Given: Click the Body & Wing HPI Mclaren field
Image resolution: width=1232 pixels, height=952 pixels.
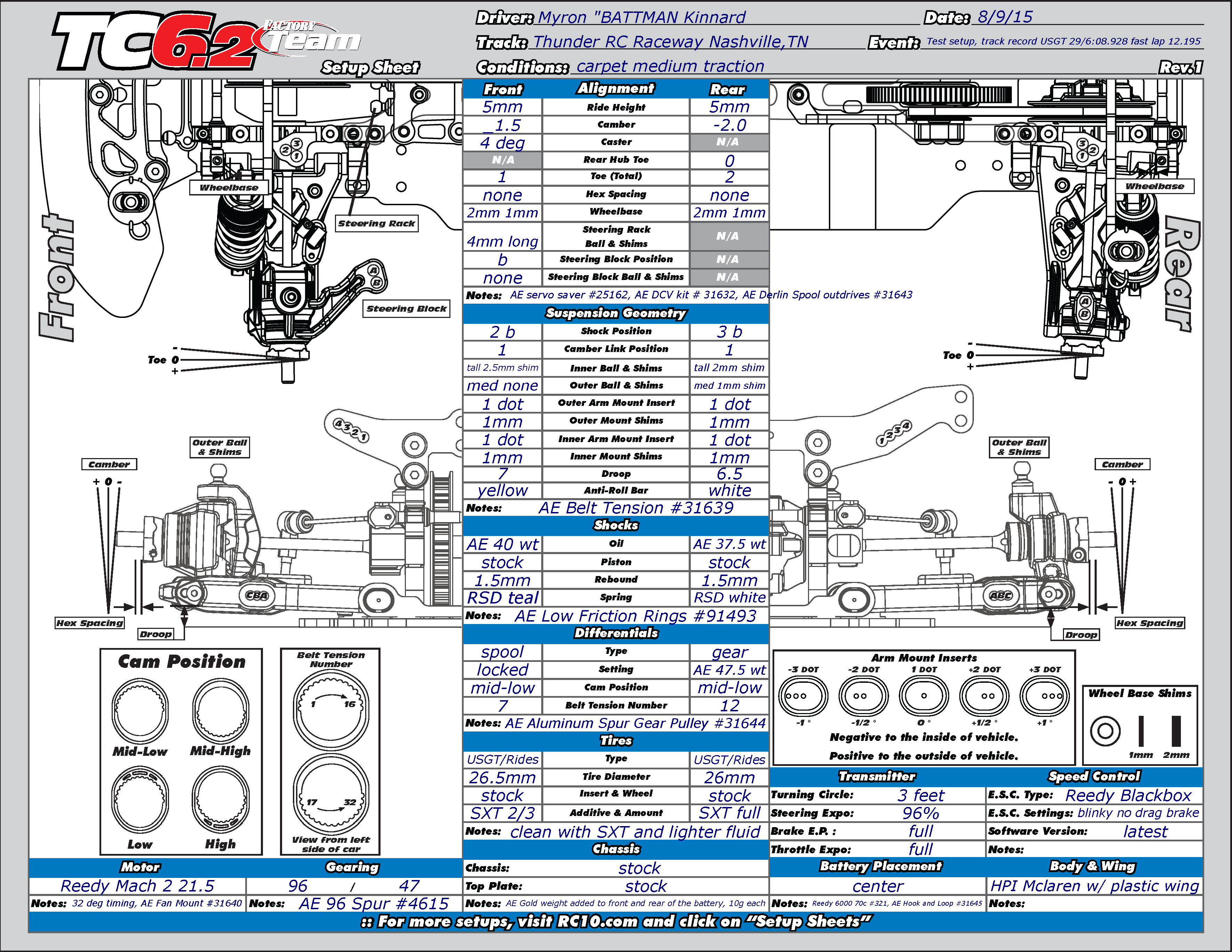Looking at the screenshot, I should [1094, 886].
